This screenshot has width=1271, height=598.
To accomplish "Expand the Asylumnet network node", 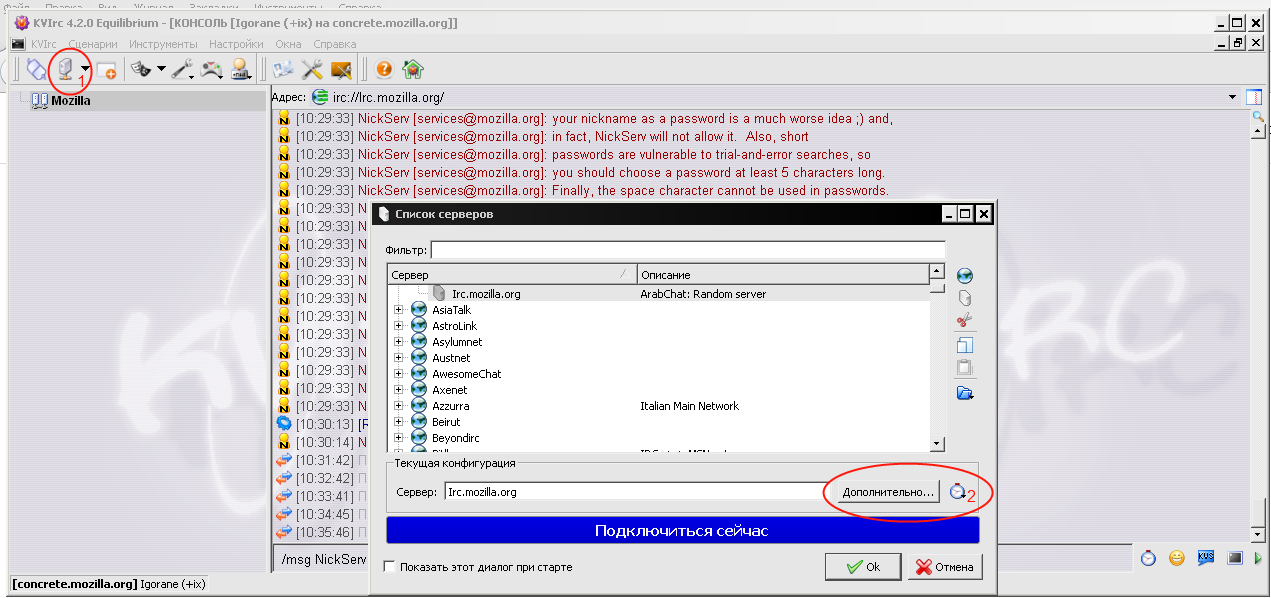I will pyautogui.click(x=399, y=342).
